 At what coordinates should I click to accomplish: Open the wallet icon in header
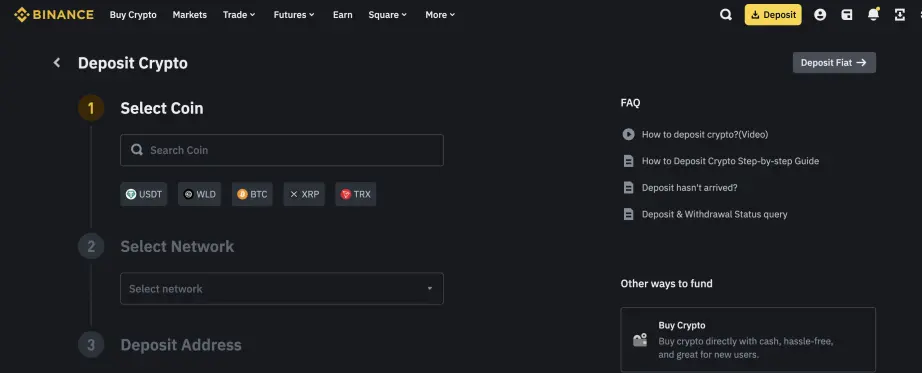(x=847, y=15)
